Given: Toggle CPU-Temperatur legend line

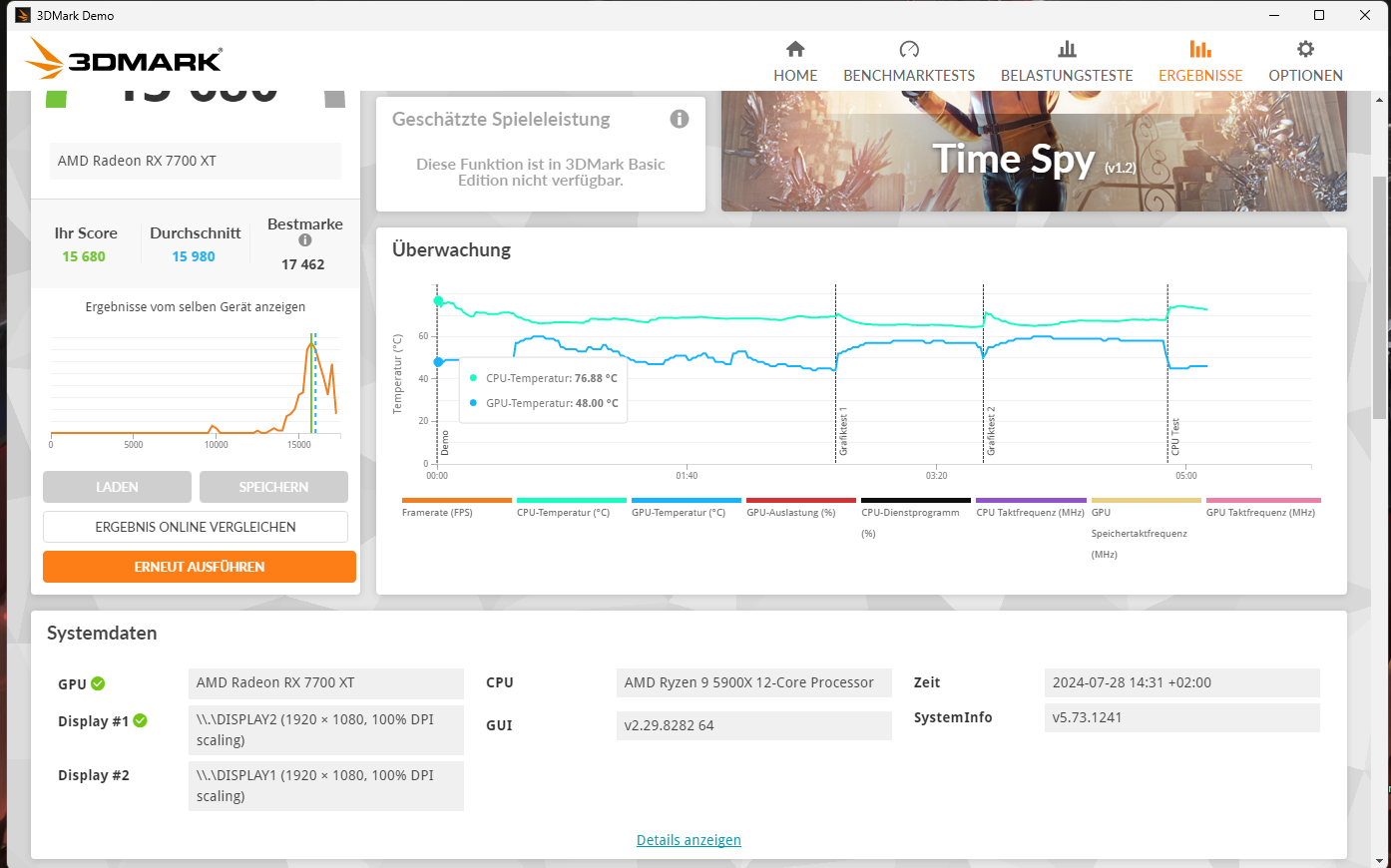Looking at the screenshot, I should 572,508.
